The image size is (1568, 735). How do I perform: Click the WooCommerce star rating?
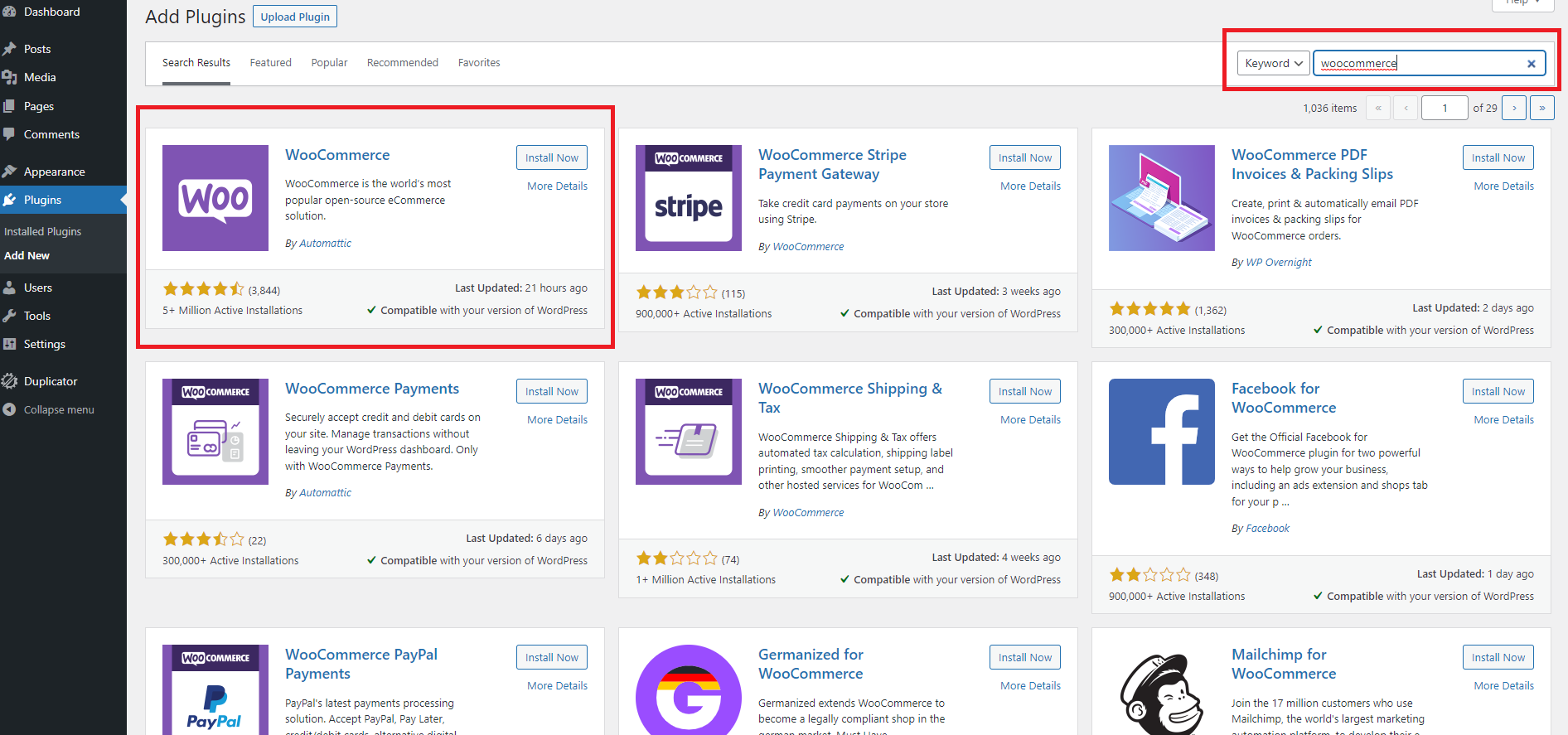click(203, 289)
